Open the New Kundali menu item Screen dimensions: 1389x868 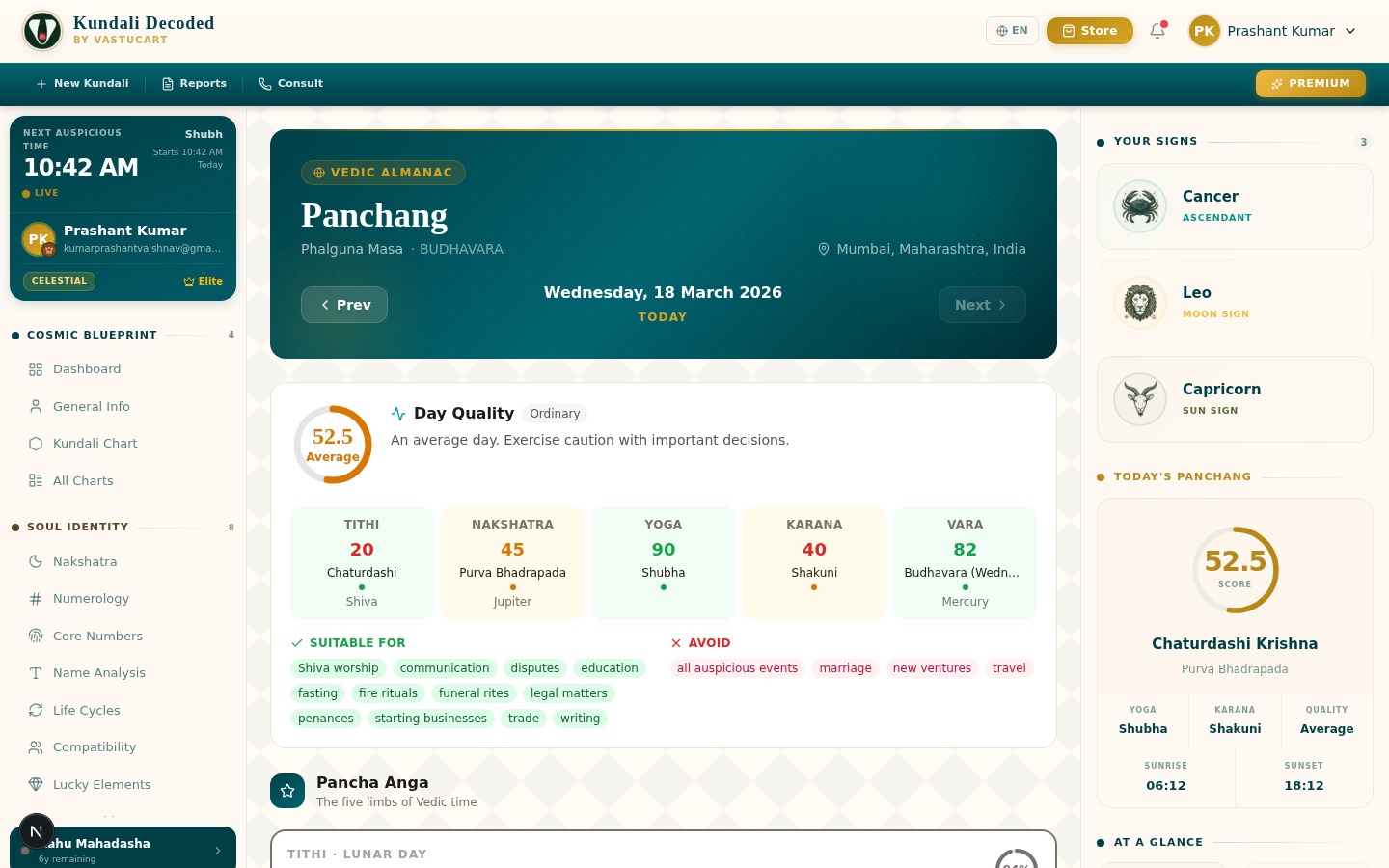(82, 84)
